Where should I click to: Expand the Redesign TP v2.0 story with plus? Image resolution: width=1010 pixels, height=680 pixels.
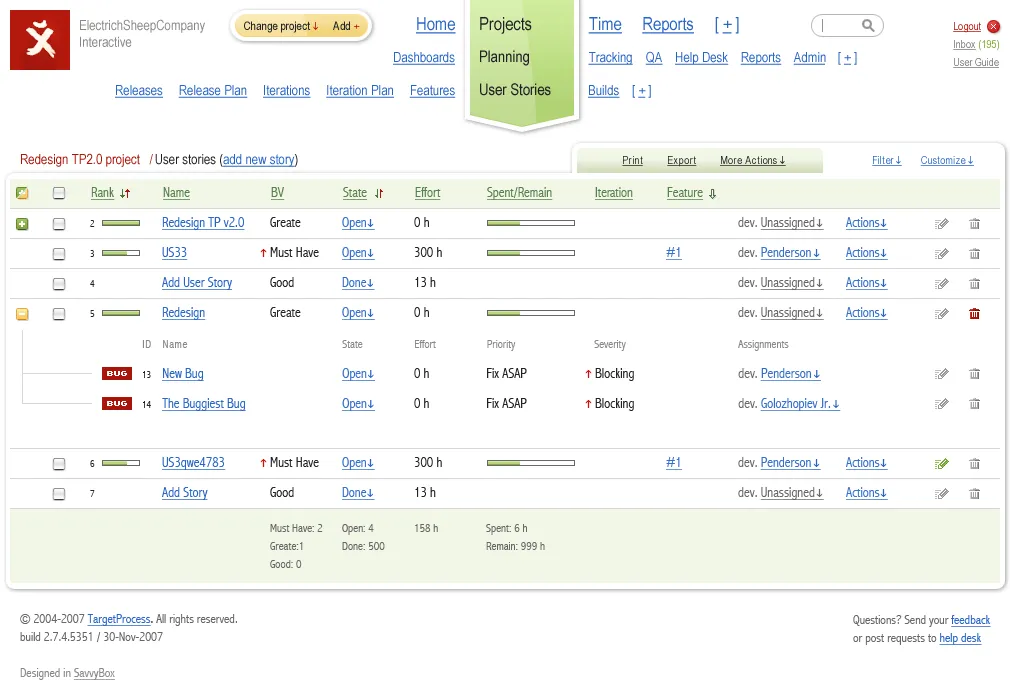click(x=22, y=224)
